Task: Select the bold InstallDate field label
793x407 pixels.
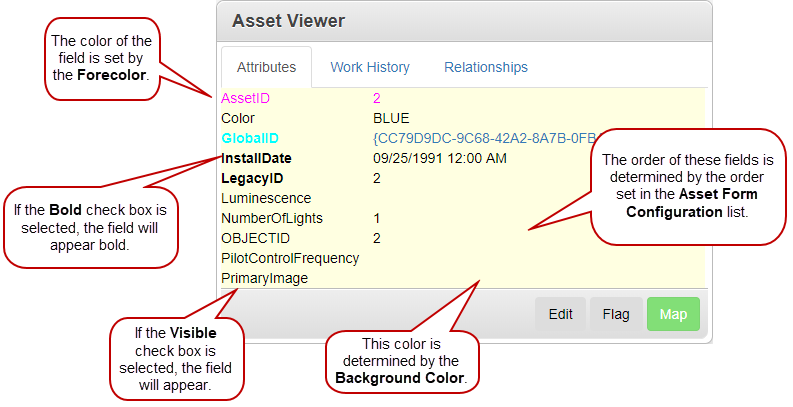Action: 256,158
